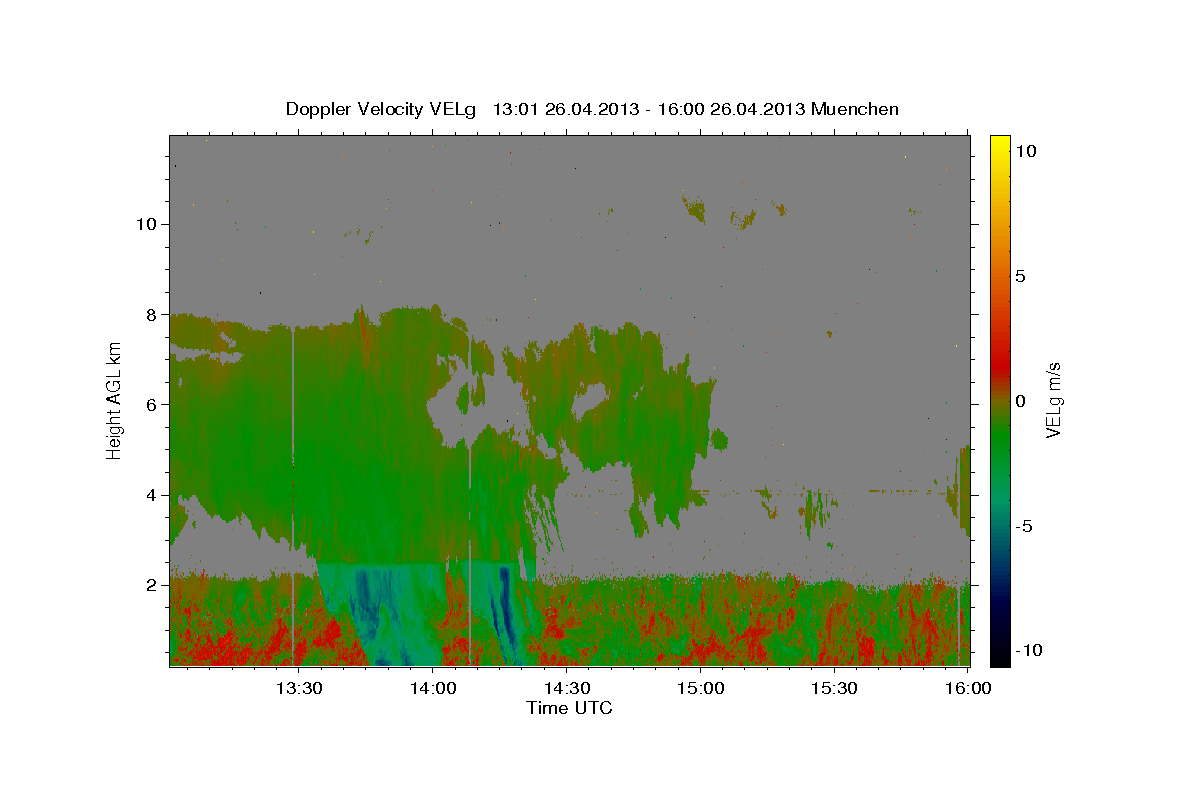Click the dark blue fall streak near 14:15
Screen dimensions: 1200x800
click(505, 605)
